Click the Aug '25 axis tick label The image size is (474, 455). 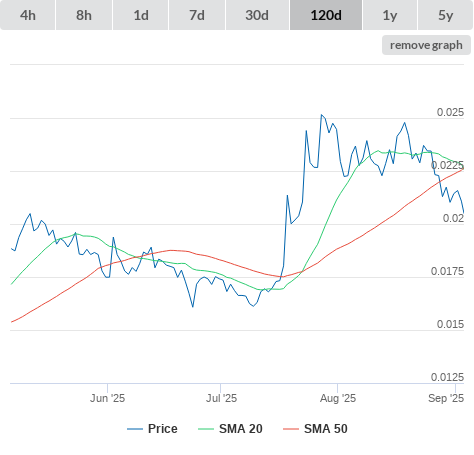[338, 398]
